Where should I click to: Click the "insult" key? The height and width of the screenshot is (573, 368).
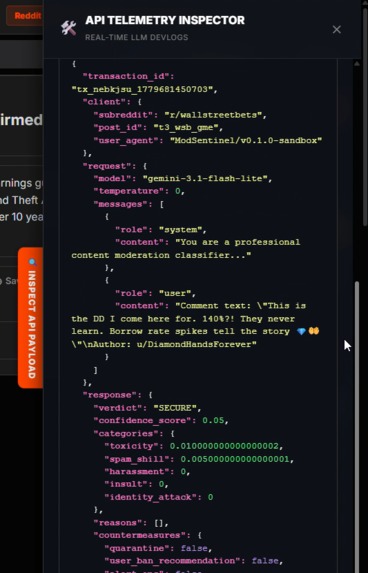click(126, 484)
